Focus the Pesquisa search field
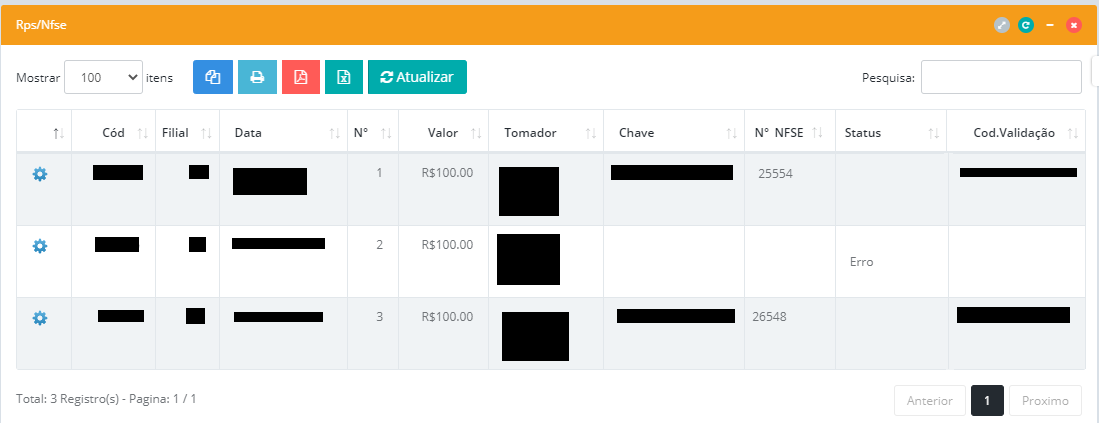Viewport: 1099px width, 423px height. (x=1000, y=77)
